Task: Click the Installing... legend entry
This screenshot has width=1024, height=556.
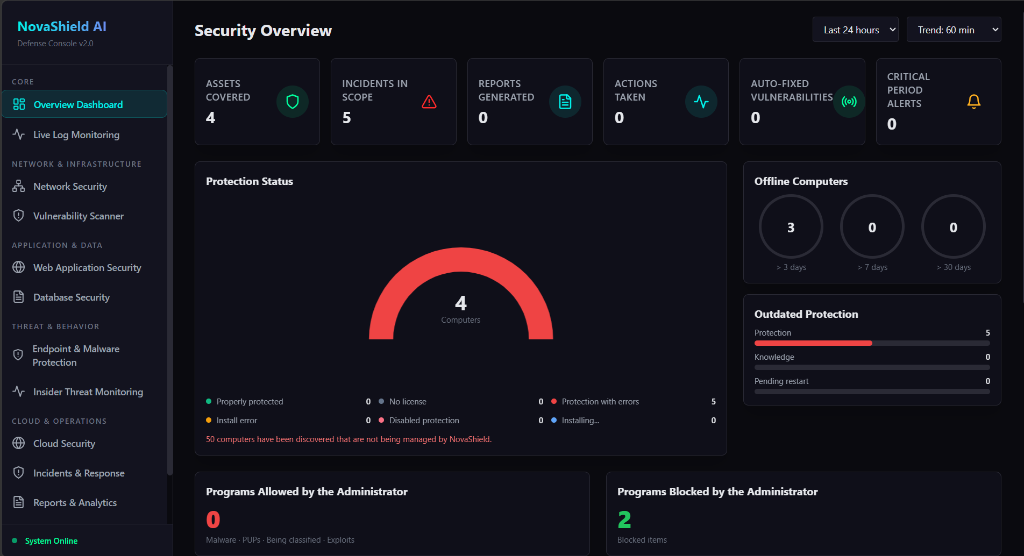Action: click(x=633, y=420)
